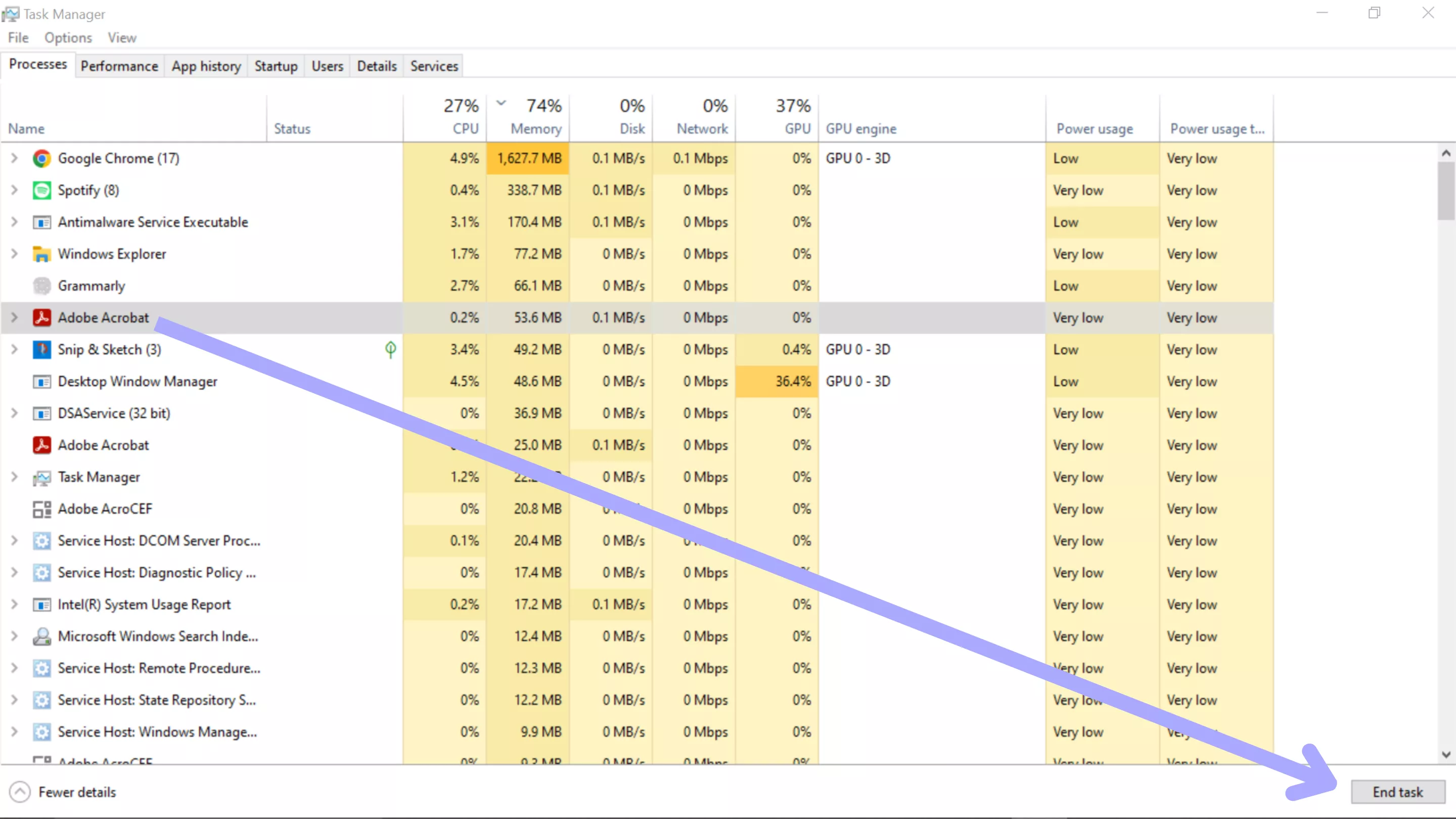Click the Task Manager title bar icon
Image resolution: width=1456 pixels, height=819 pixels.
click(x=10, y=14)
